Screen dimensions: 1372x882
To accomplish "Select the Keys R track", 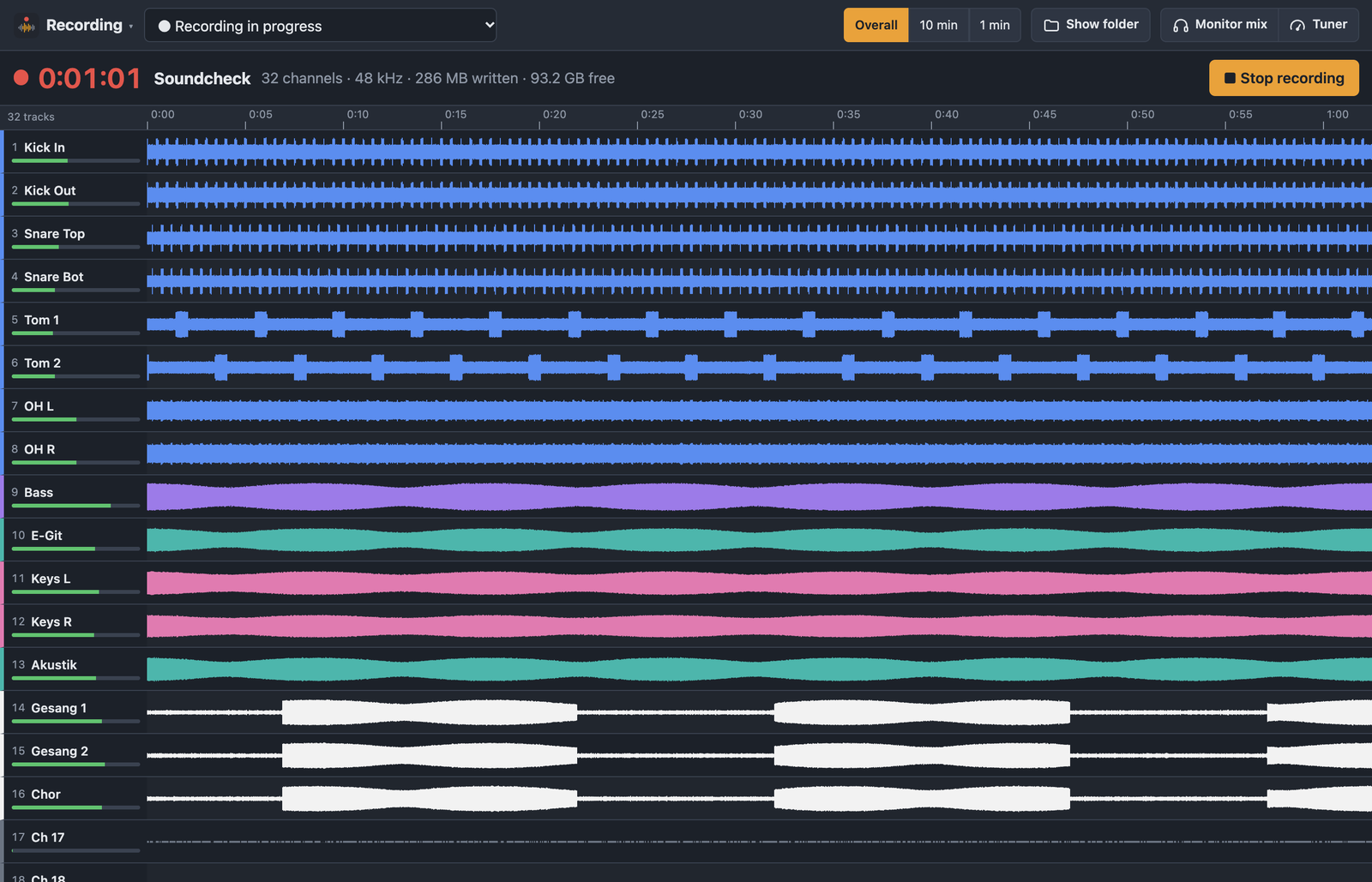I will 74,626.
